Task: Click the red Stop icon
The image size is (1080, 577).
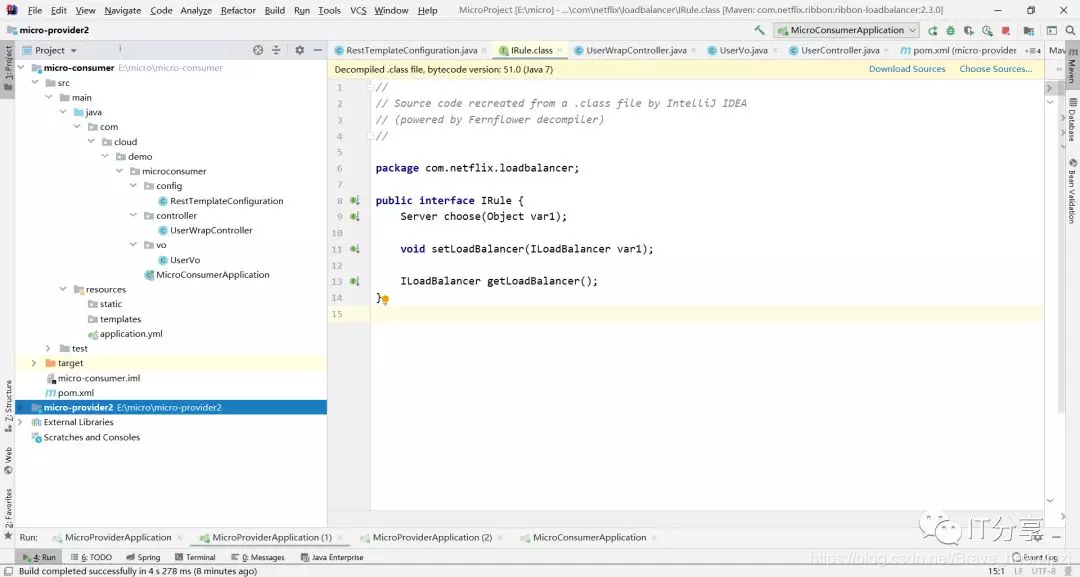Action: [1006, 30]
